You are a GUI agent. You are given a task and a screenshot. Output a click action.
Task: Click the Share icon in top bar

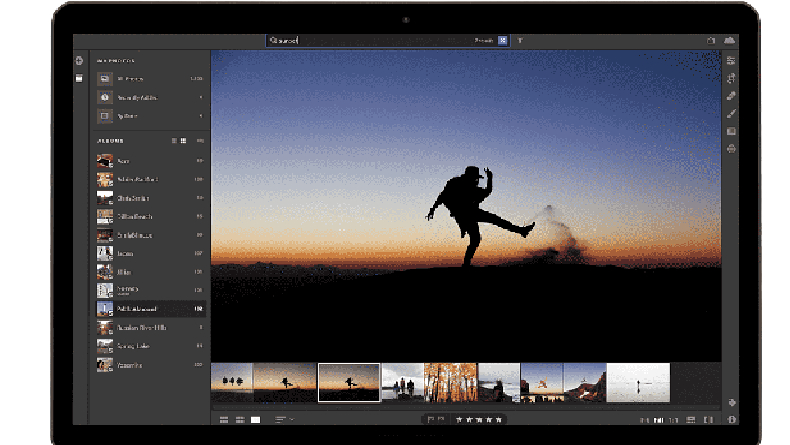pyautogui.click(x=711, y=40)
